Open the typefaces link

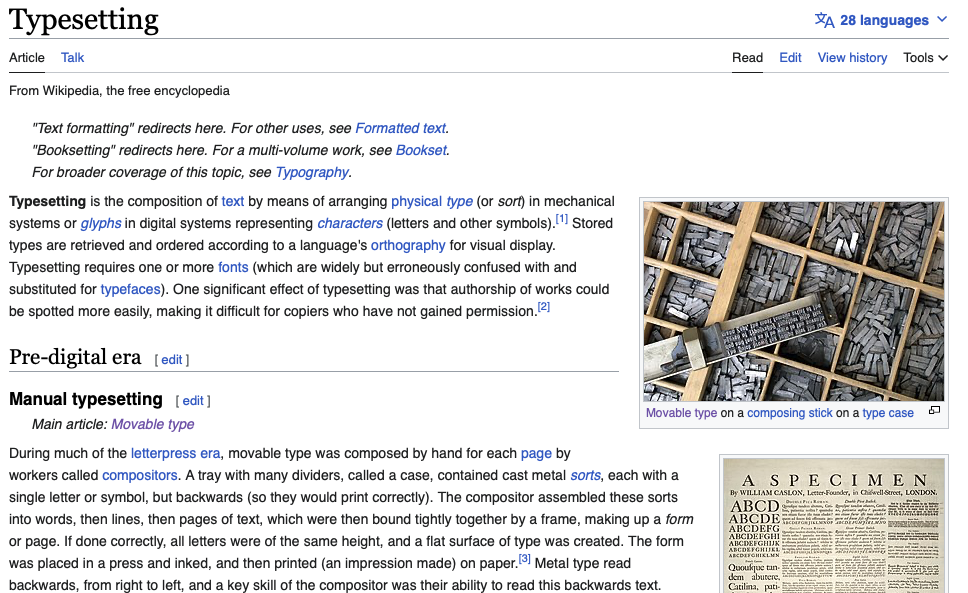coord(130,289)
